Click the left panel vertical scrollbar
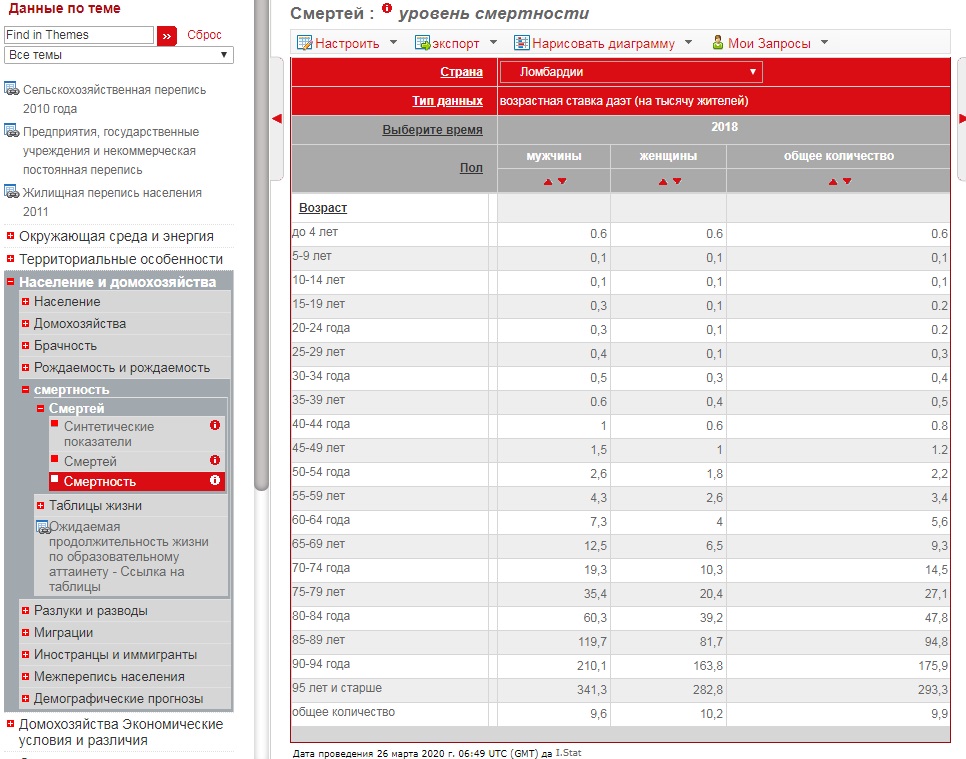 [262, 245]
